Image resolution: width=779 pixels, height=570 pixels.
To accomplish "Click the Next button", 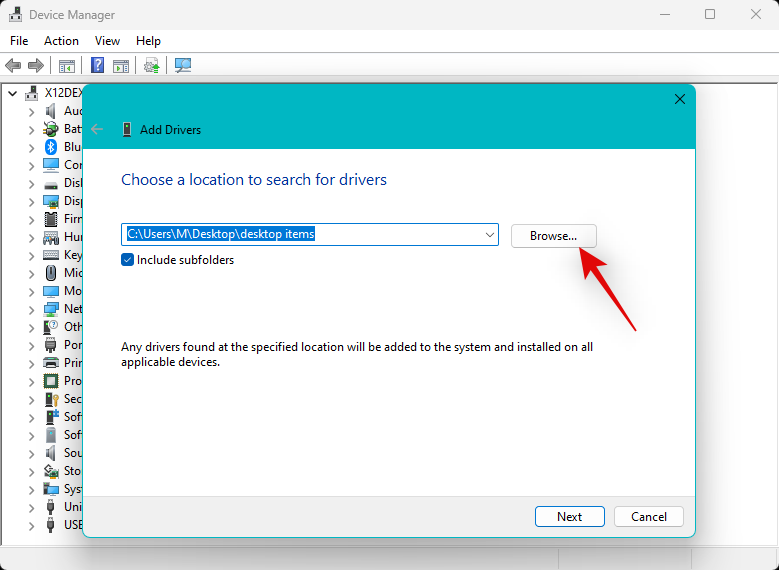I will point(569,517).
